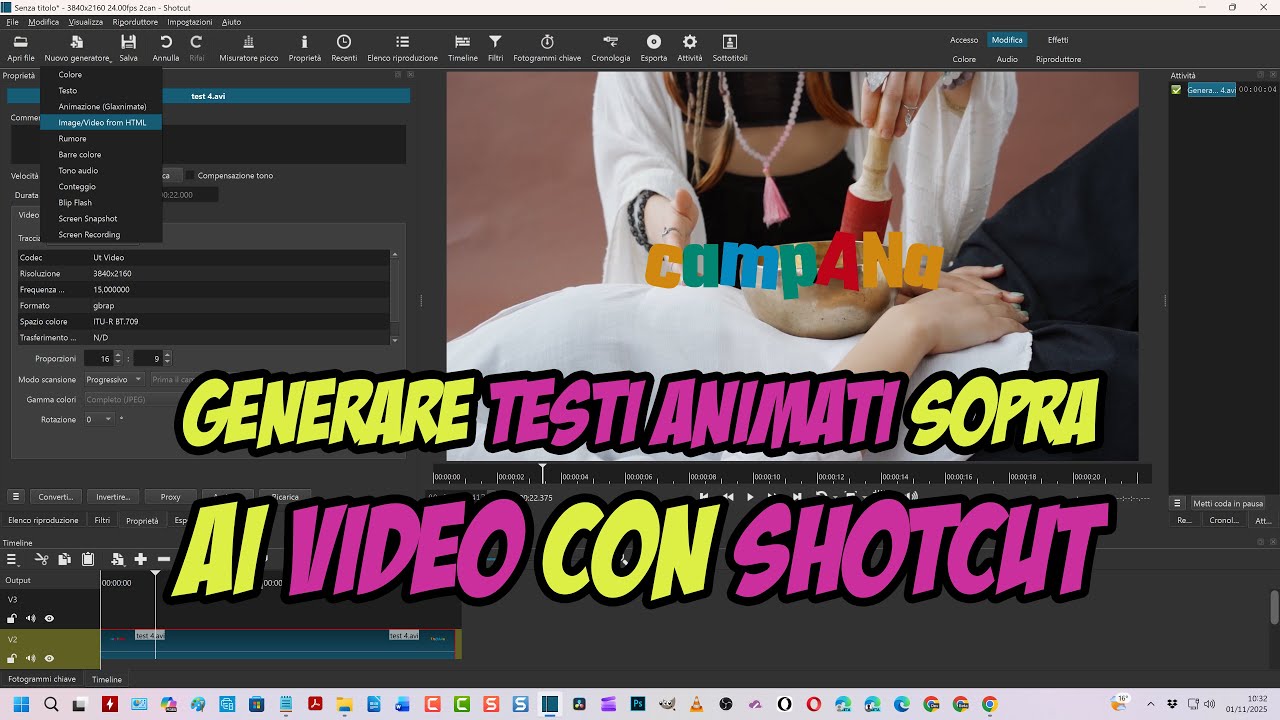This screenshot has width=1280, height=720.
Task: Open the Attività panel hamburger menu
Action: [x=1177, y=503]
